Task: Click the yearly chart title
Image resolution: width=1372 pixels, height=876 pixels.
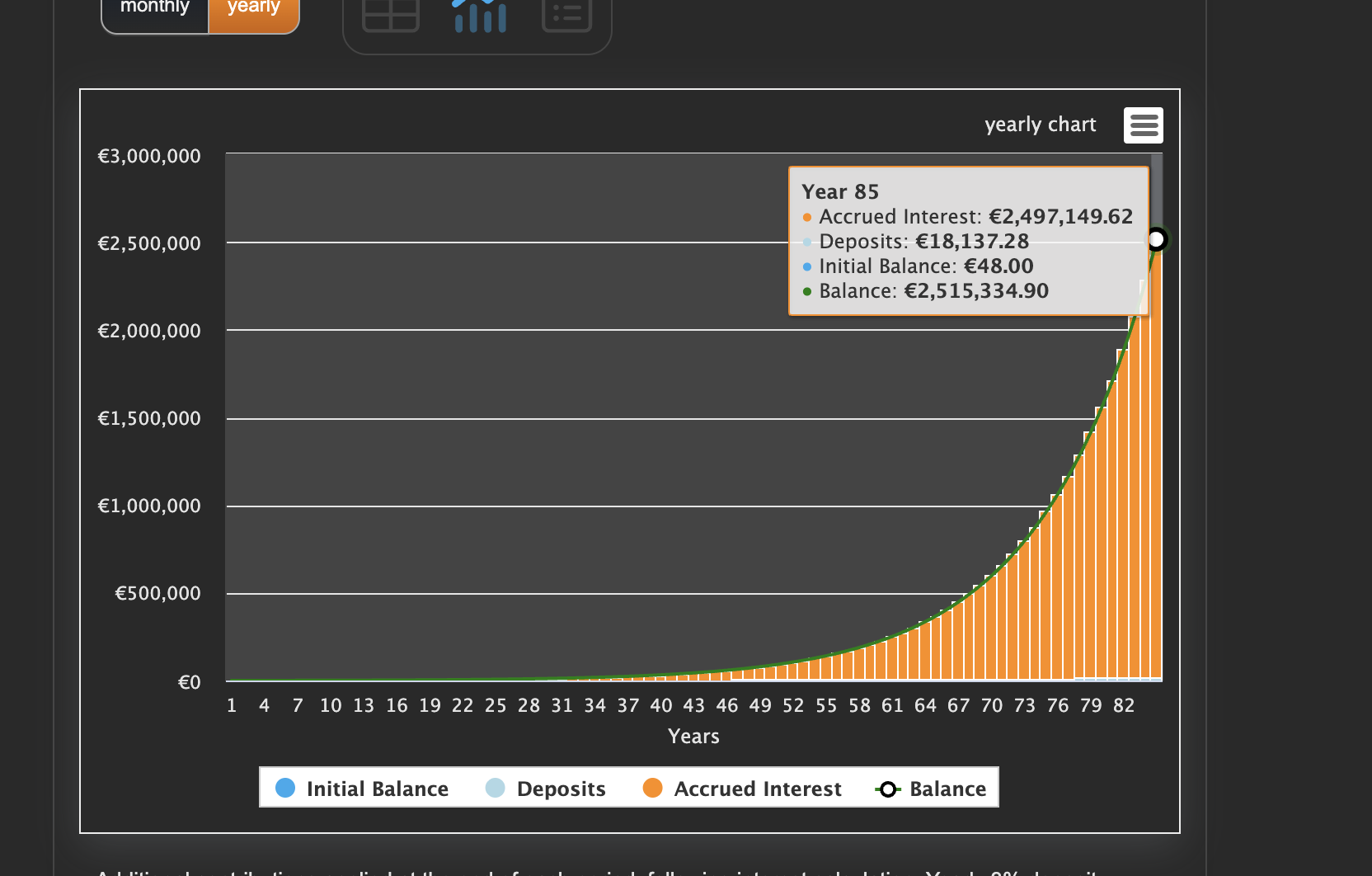Action: click(x=1040, y=125)
